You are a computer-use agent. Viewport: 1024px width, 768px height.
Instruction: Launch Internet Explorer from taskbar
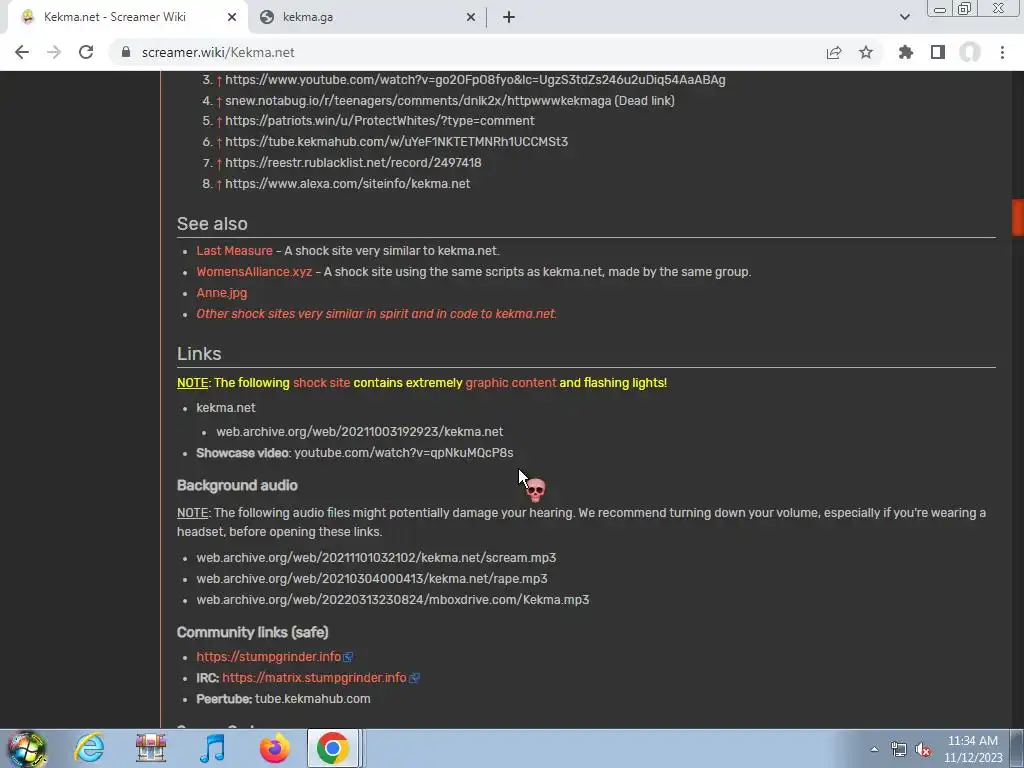[89, 748]
